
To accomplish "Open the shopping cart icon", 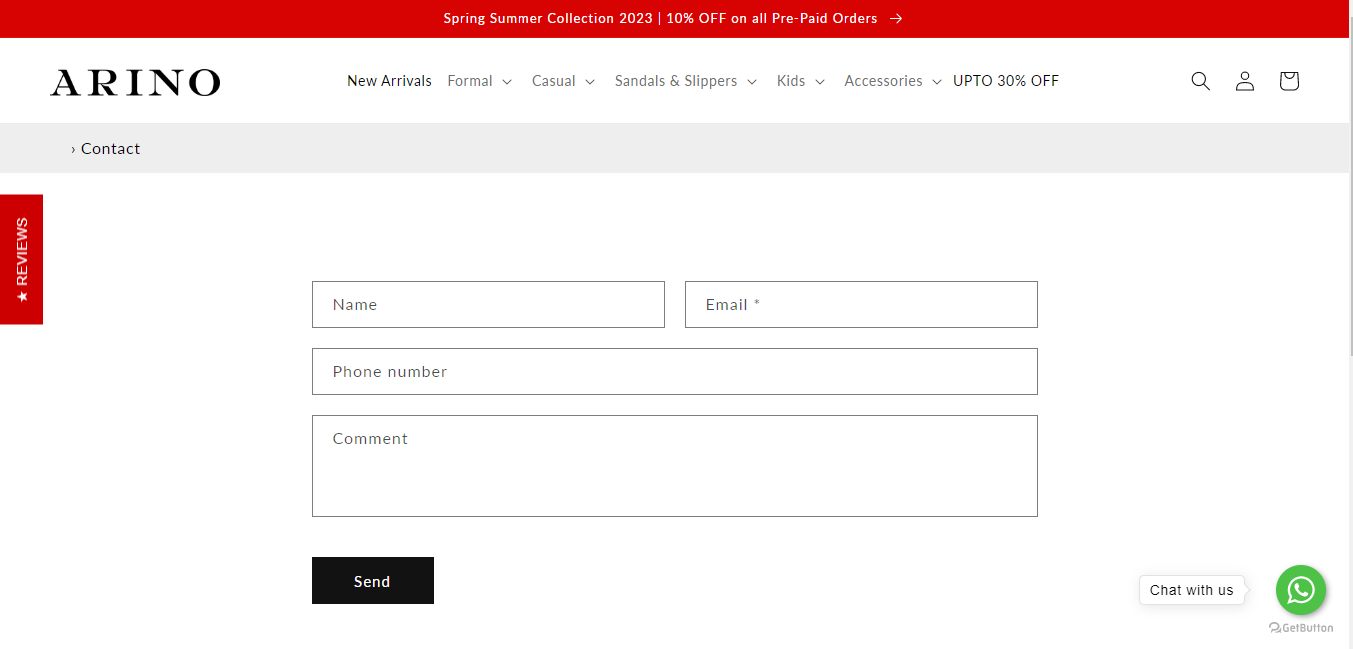I will 1288,81.
